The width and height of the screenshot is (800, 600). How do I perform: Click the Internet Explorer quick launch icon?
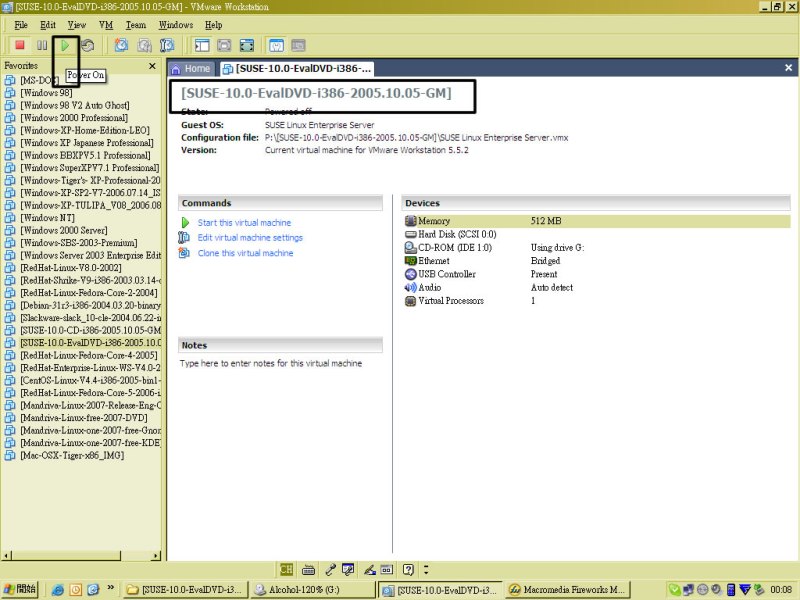click(57, 590)
